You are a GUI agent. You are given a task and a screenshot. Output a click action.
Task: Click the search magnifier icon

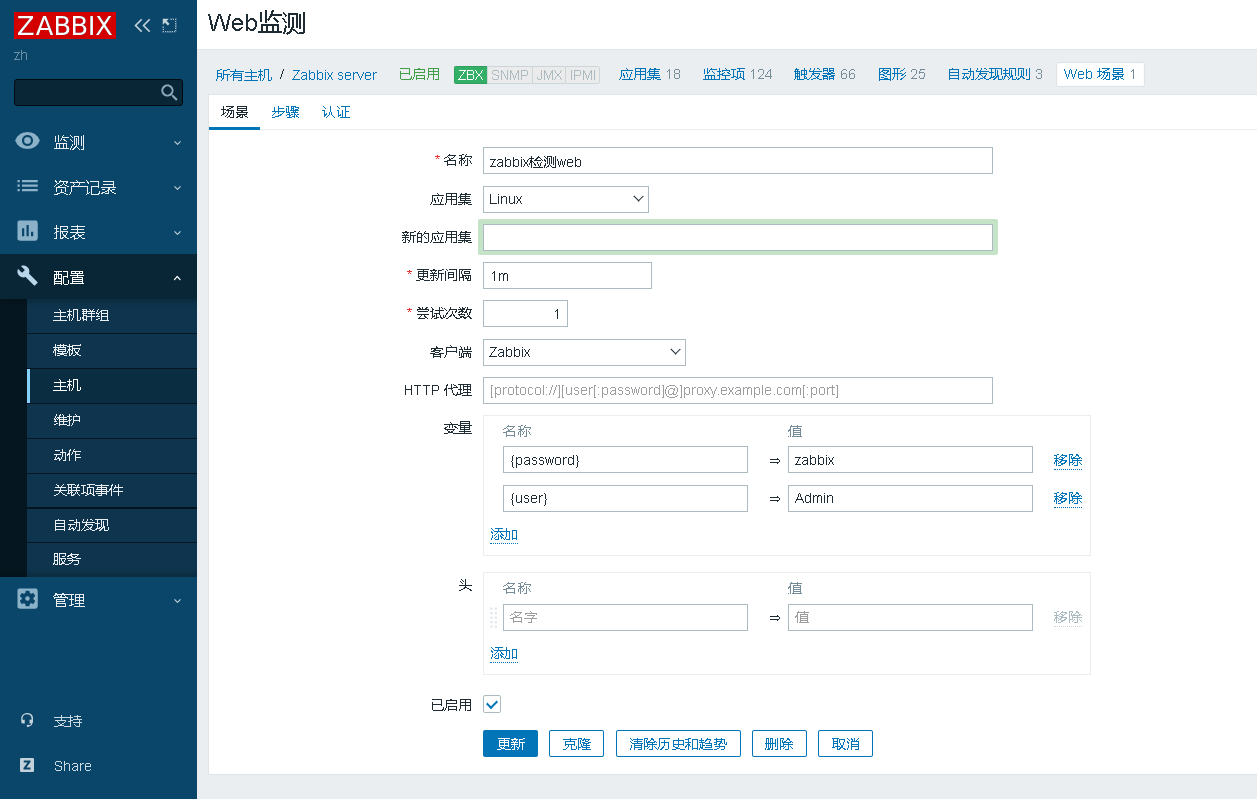[169, 93]
